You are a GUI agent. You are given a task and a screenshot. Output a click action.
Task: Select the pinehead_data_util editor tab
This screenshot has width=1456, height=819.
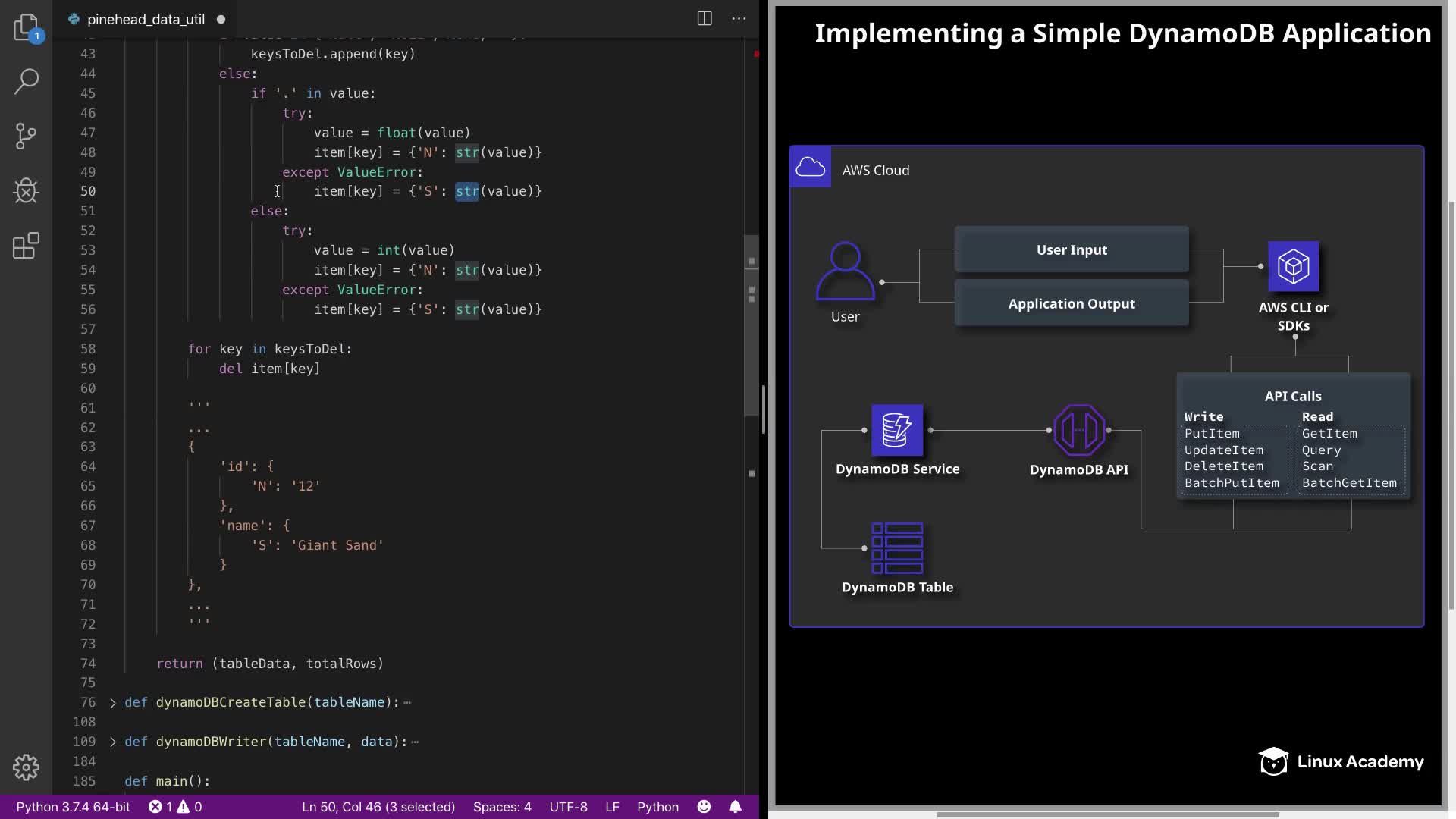[146, 19]
